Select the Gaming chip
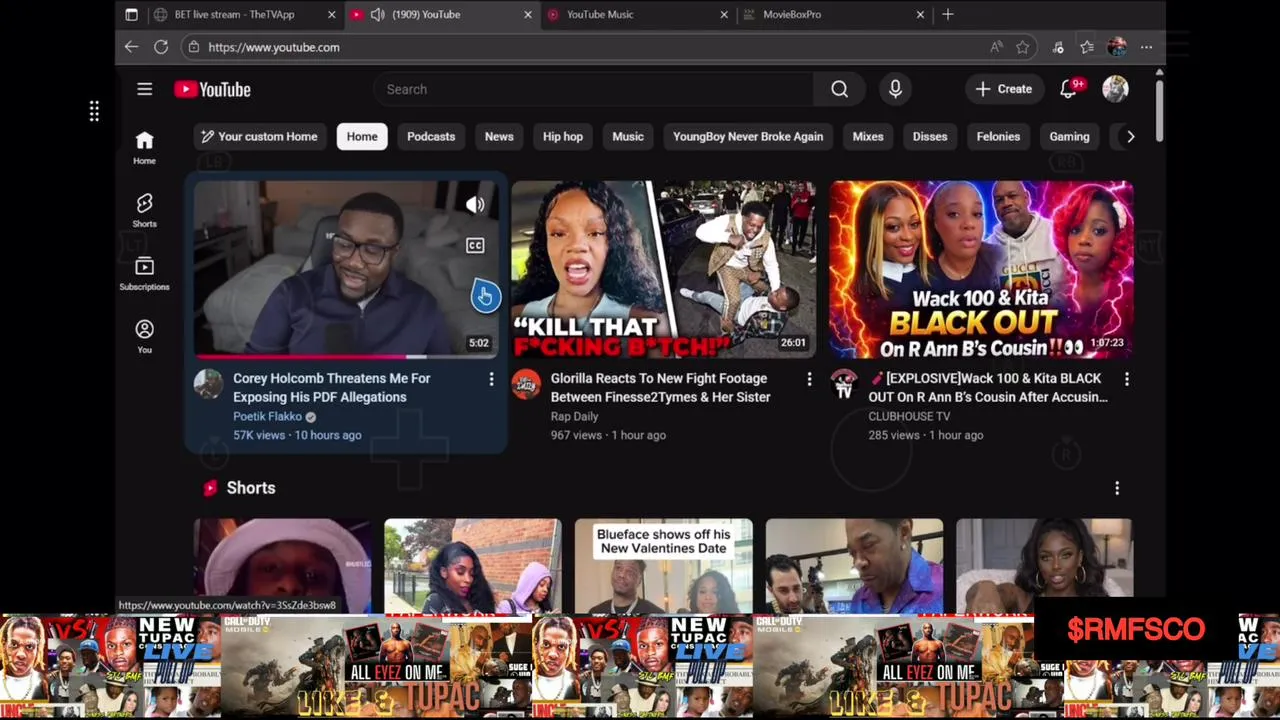 click(1069, 137)
